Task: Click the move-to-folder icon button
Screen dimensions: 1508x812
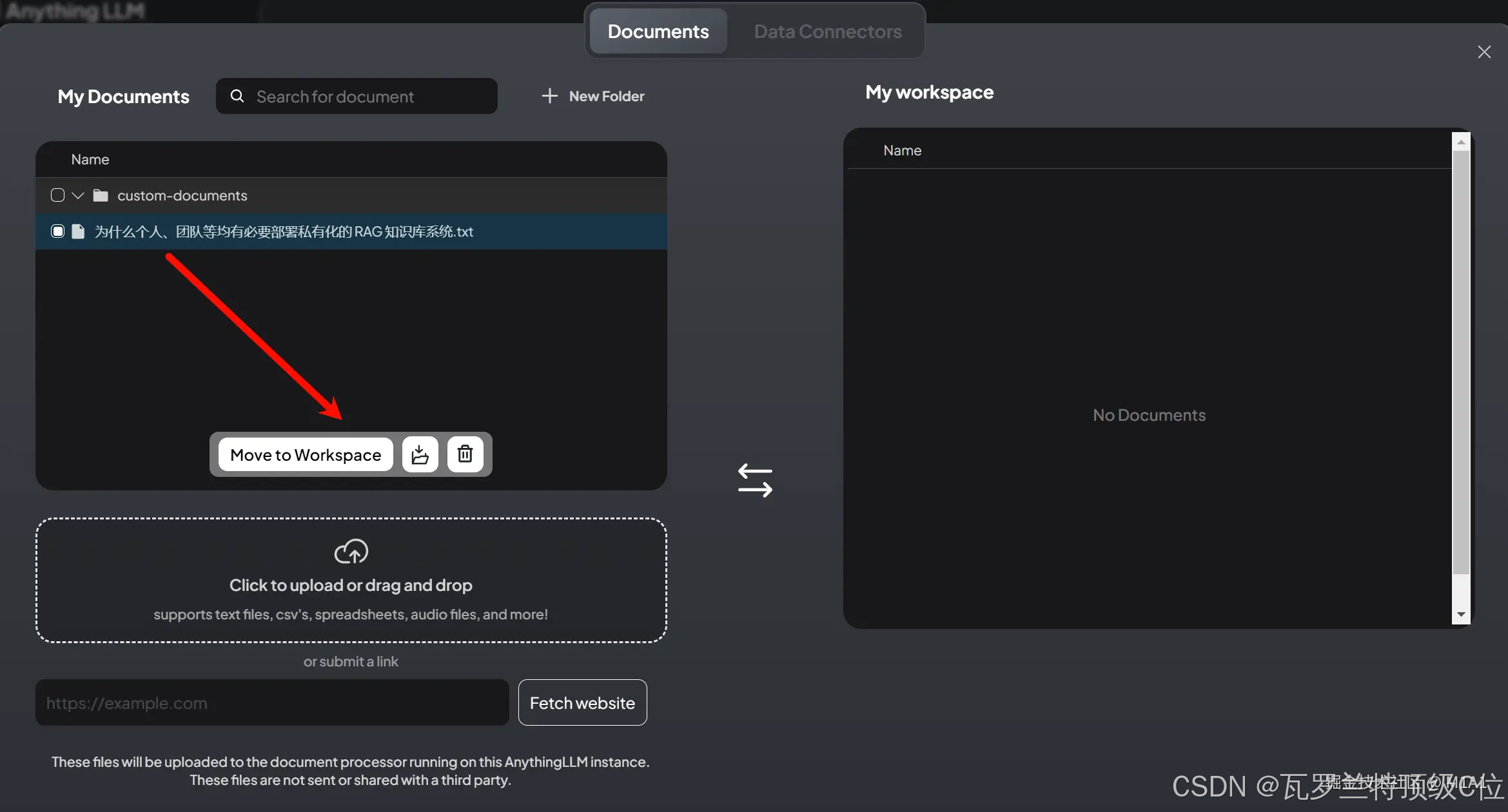Action: coord(420,454)
